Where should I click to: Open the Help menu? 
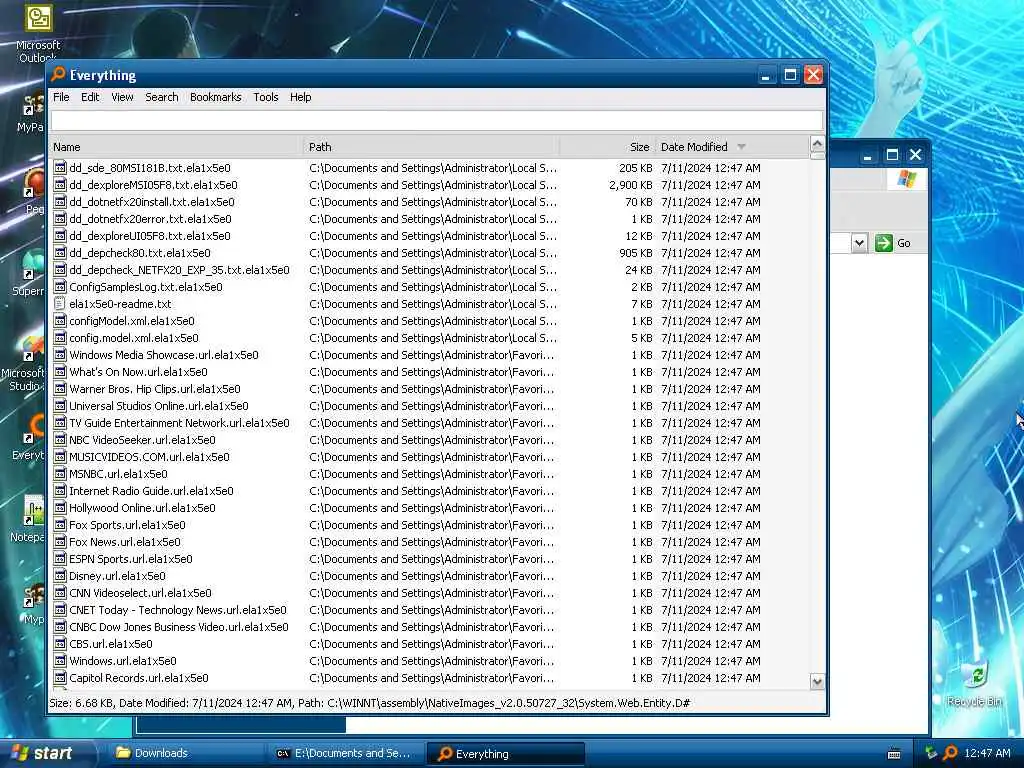pos(300,97)
